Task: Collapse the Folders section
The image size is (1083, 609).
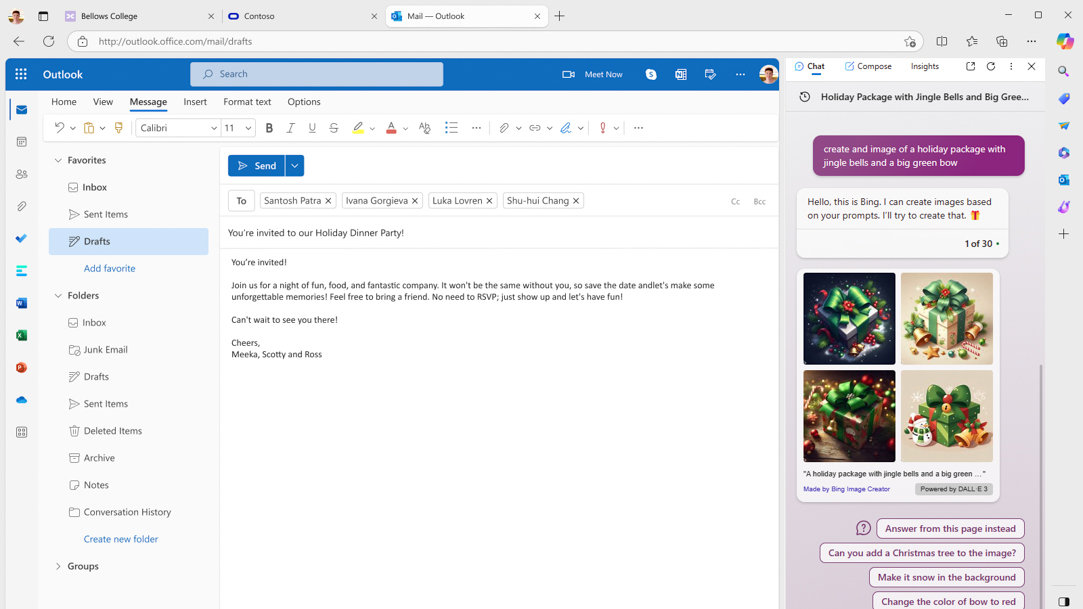Action: pyautogui.click(x=58, y=296)
